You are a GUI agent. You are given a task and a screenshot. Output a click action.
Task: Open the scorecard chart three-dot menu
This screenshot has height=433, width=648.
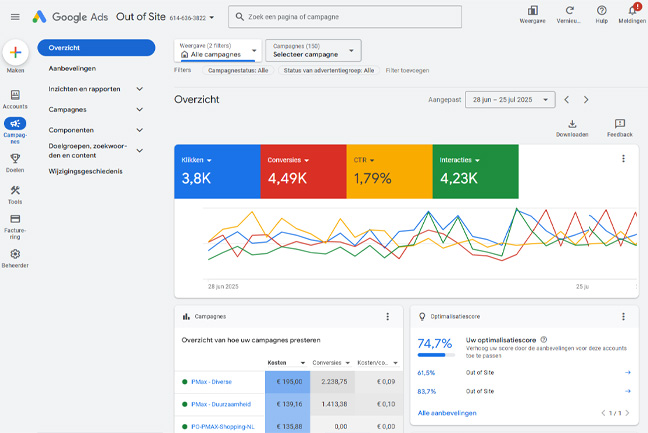click(x=624, y=159)
